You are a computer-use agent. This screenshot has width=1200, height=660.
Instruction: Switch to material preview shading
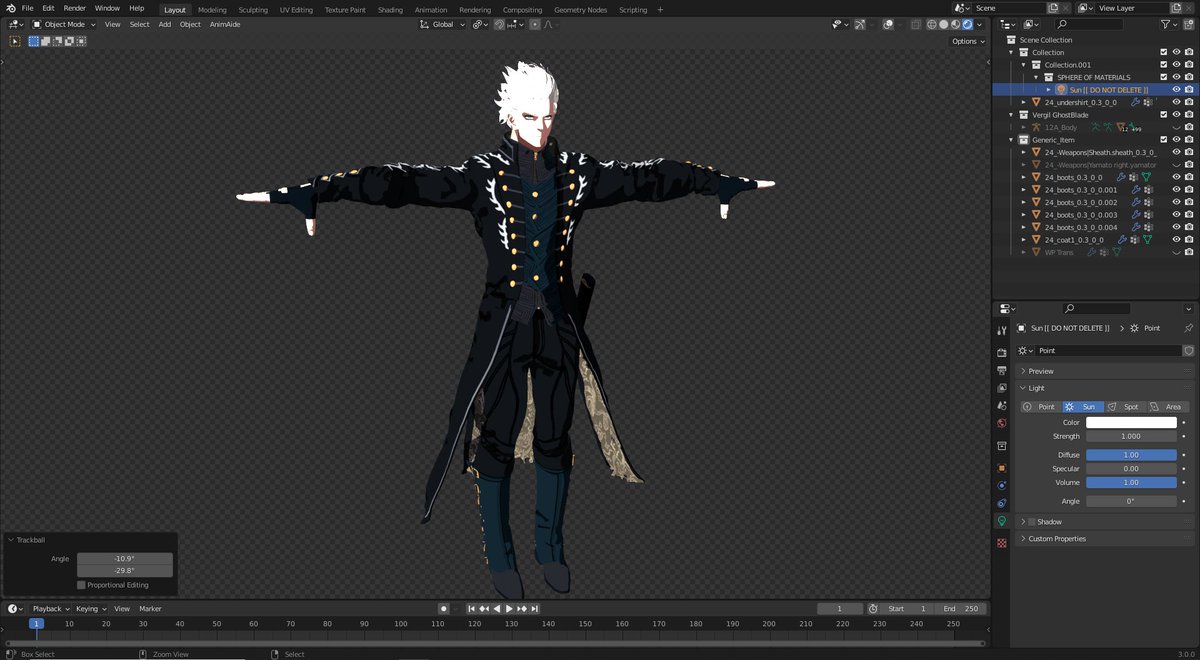coord(956,24)
